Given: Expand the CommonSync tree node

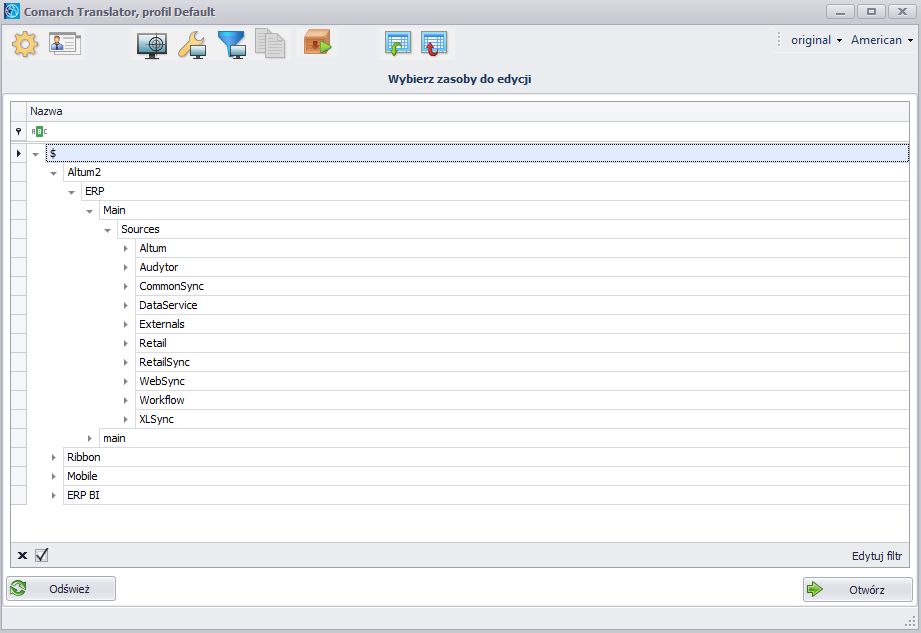Looking at the screenshot, I should 126,287.
